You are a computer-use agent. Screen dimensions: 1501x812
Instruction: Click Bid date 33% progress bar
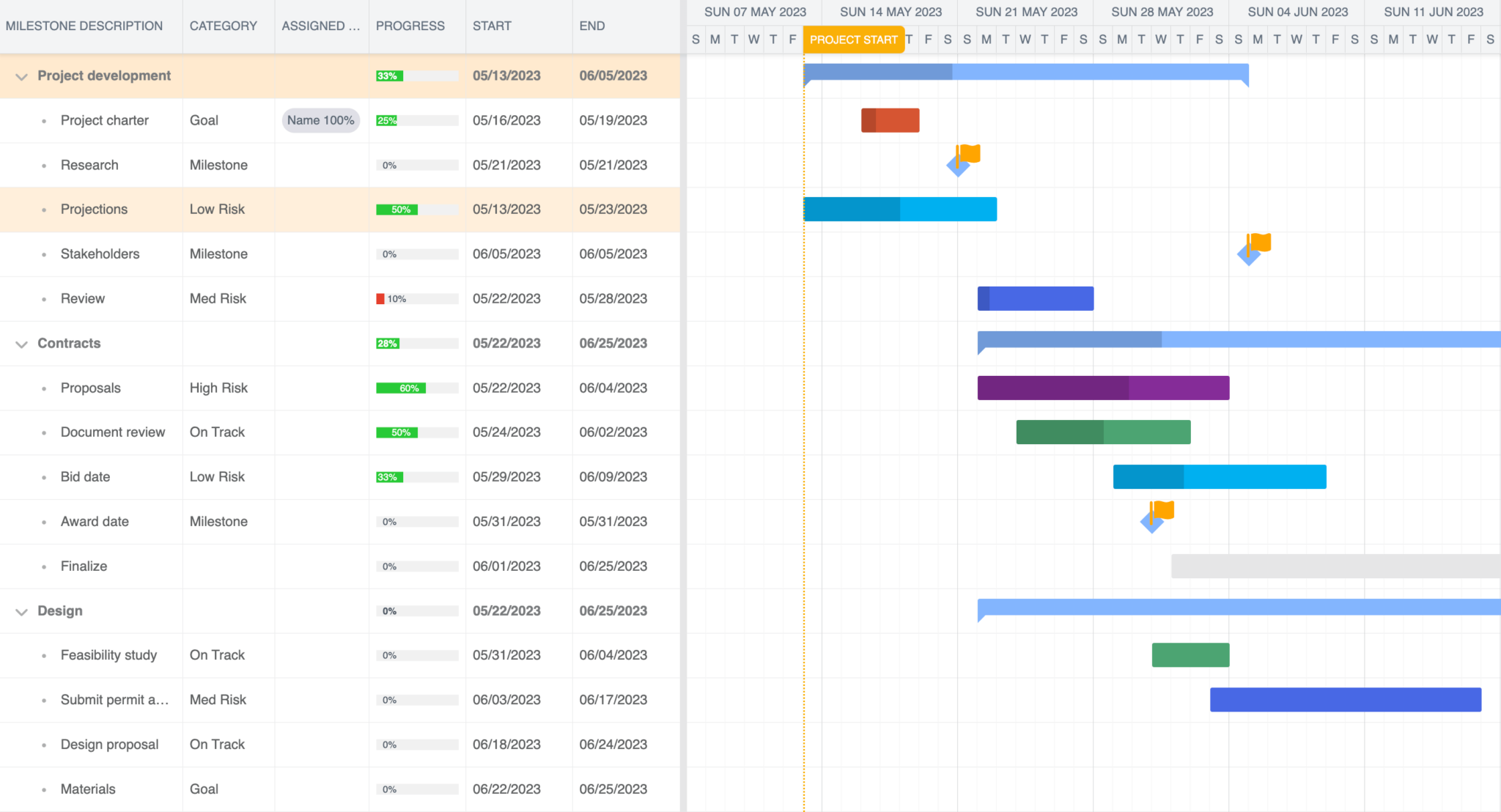(x=417, y=477)
